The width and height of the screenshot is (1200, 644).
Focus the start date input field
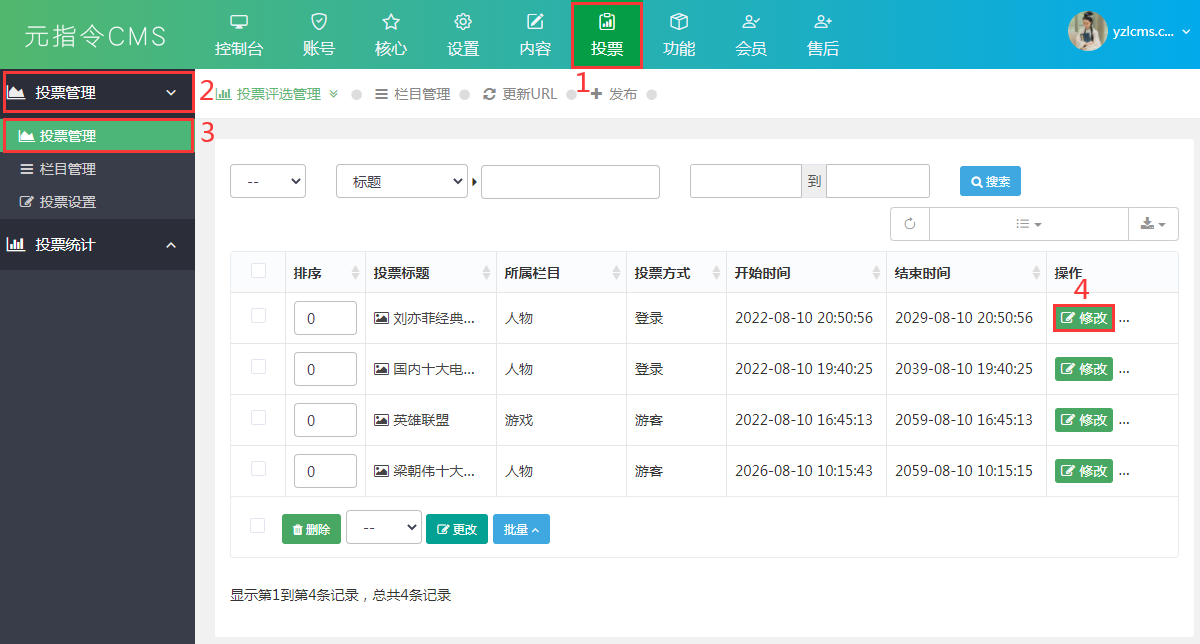point(746,181)
